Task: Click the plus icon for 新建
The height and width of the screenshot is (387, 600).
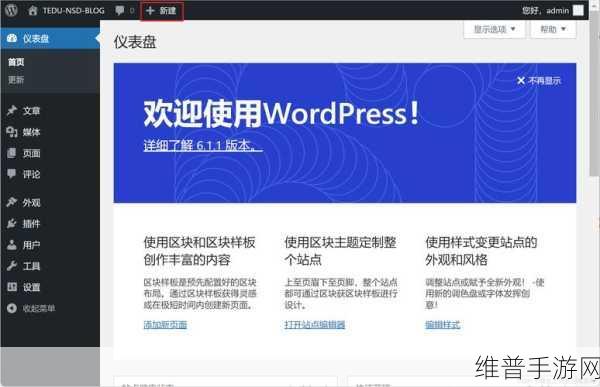Action: pos(150,11)
